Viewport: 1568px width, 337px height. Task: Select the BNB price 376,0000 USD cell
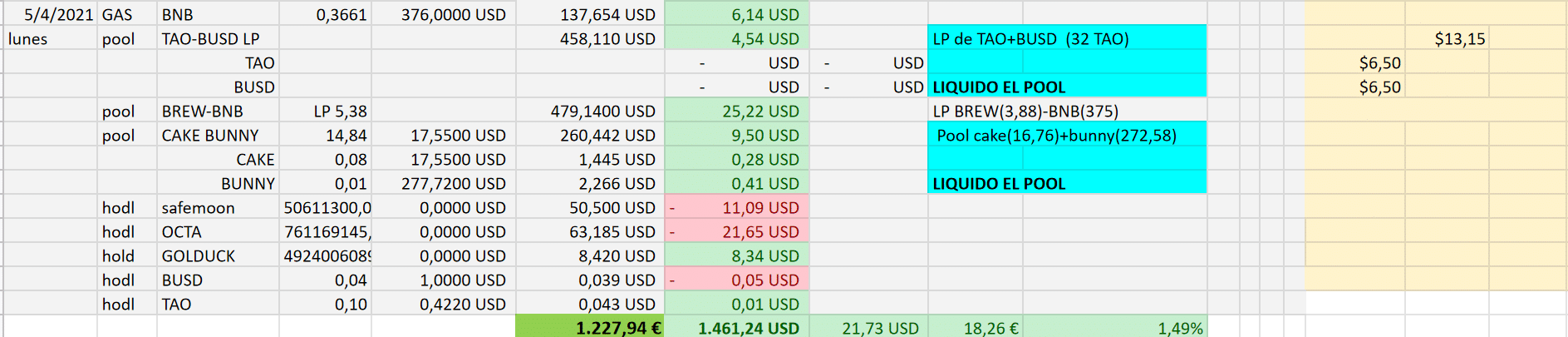pyautogui.click(x=443, y=14)
